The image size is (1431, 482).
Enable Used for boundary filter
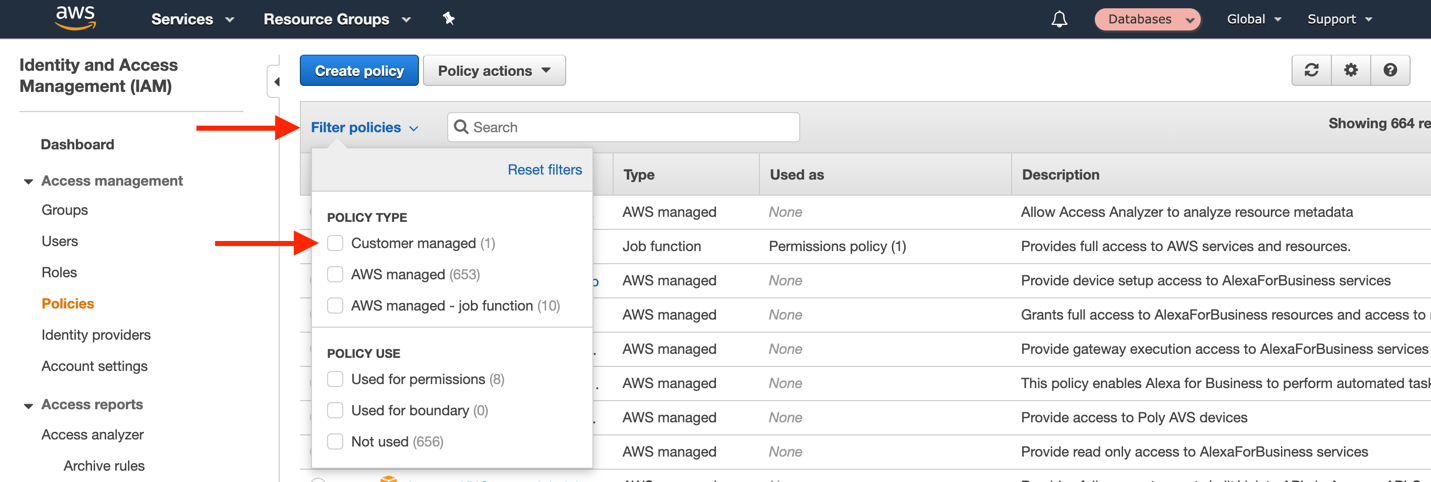335,410
